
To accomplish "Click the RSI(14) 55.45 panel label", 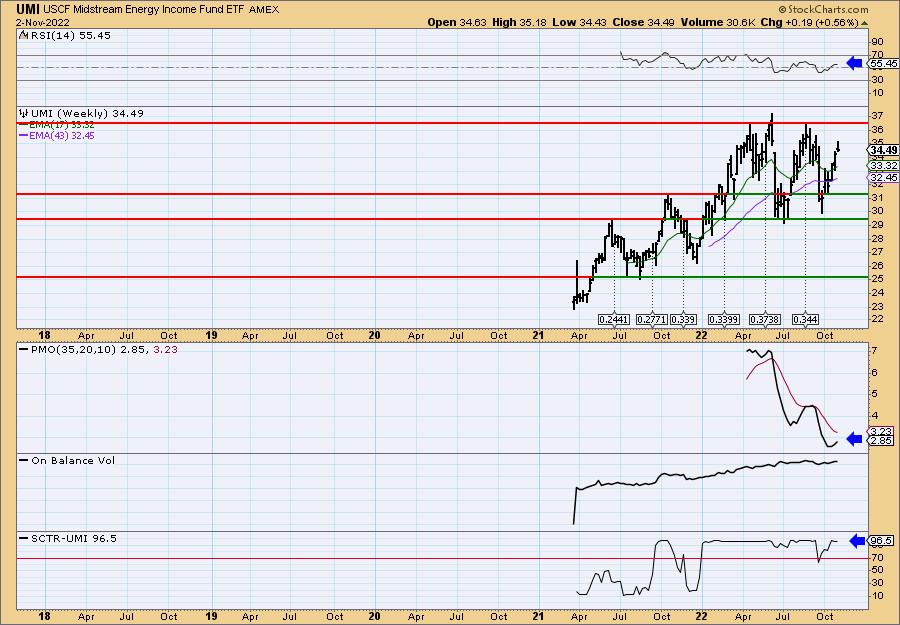I will pyautogui.click(x=71, y=36).
